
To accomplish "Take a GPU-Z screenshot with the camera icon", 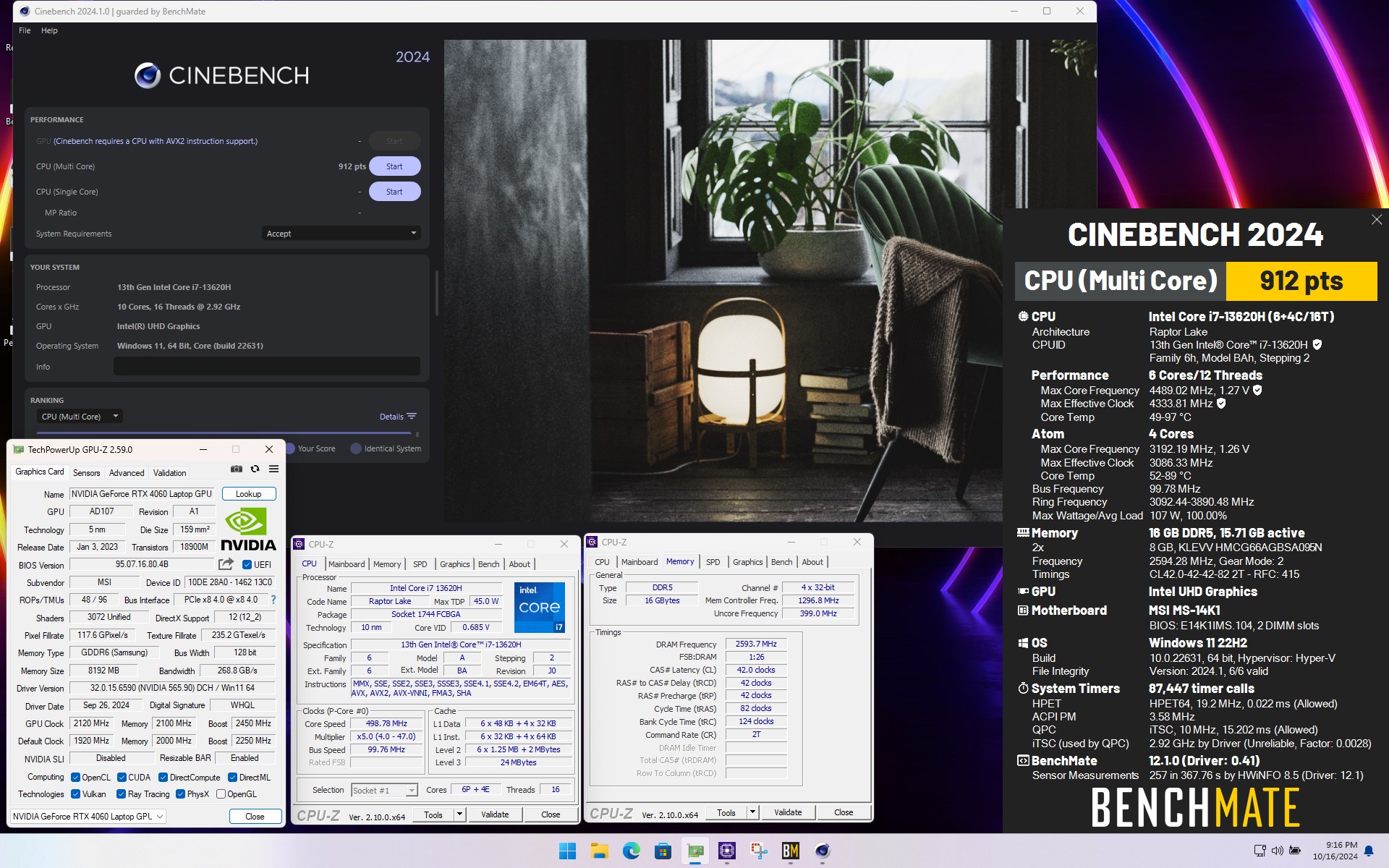I will (237, 469).
